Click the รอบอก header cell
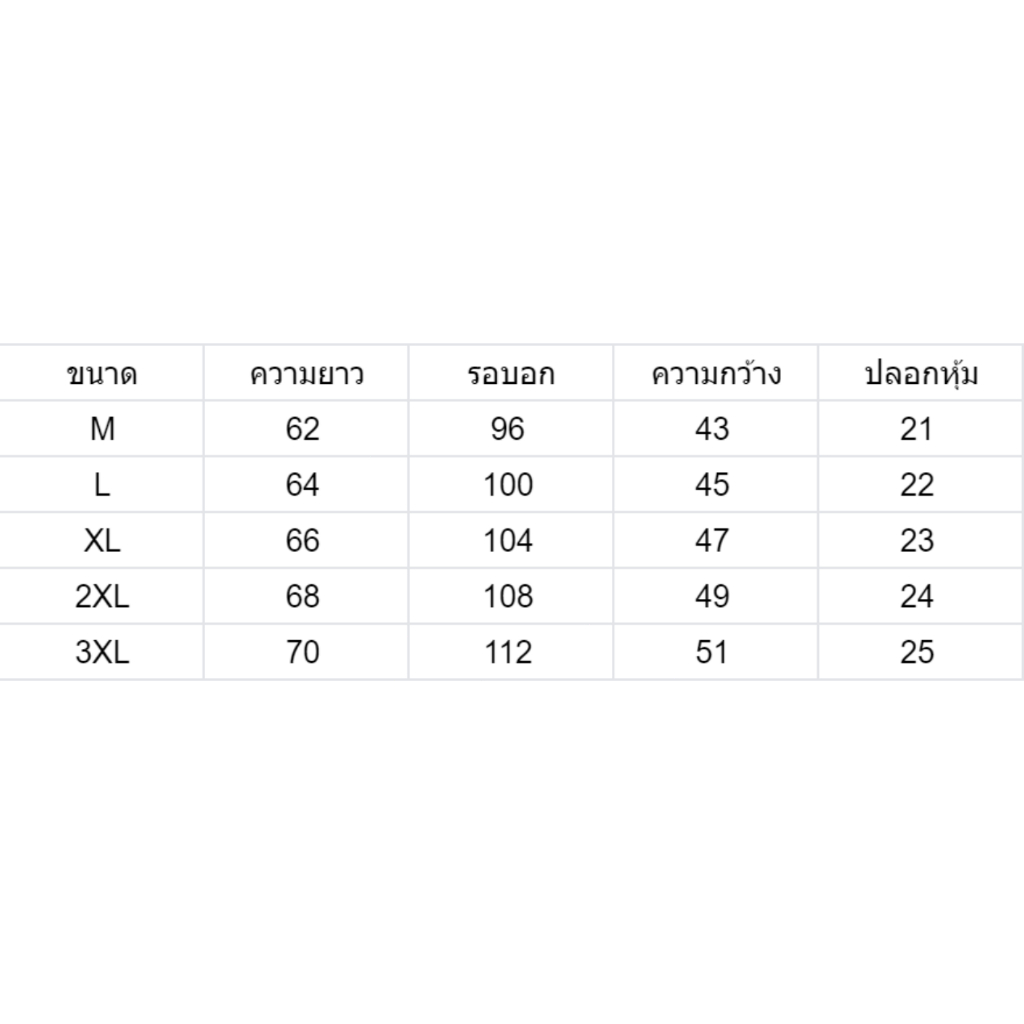 tap(511, 373)
